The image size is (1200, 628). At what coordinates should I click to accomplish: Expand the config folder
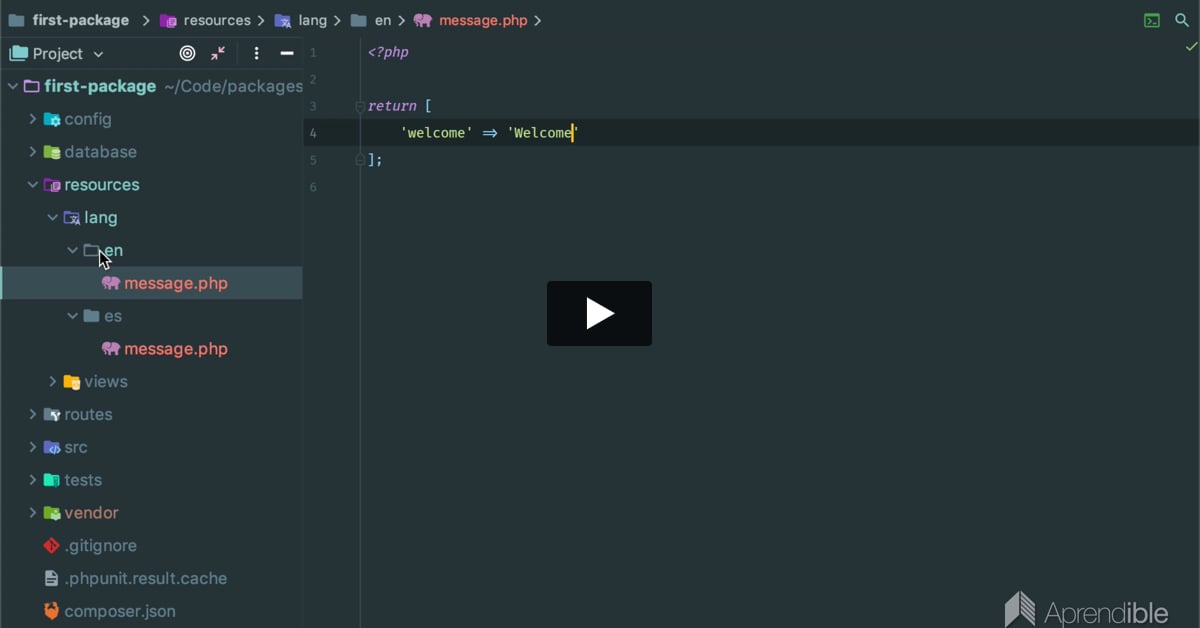click(33, 119)
